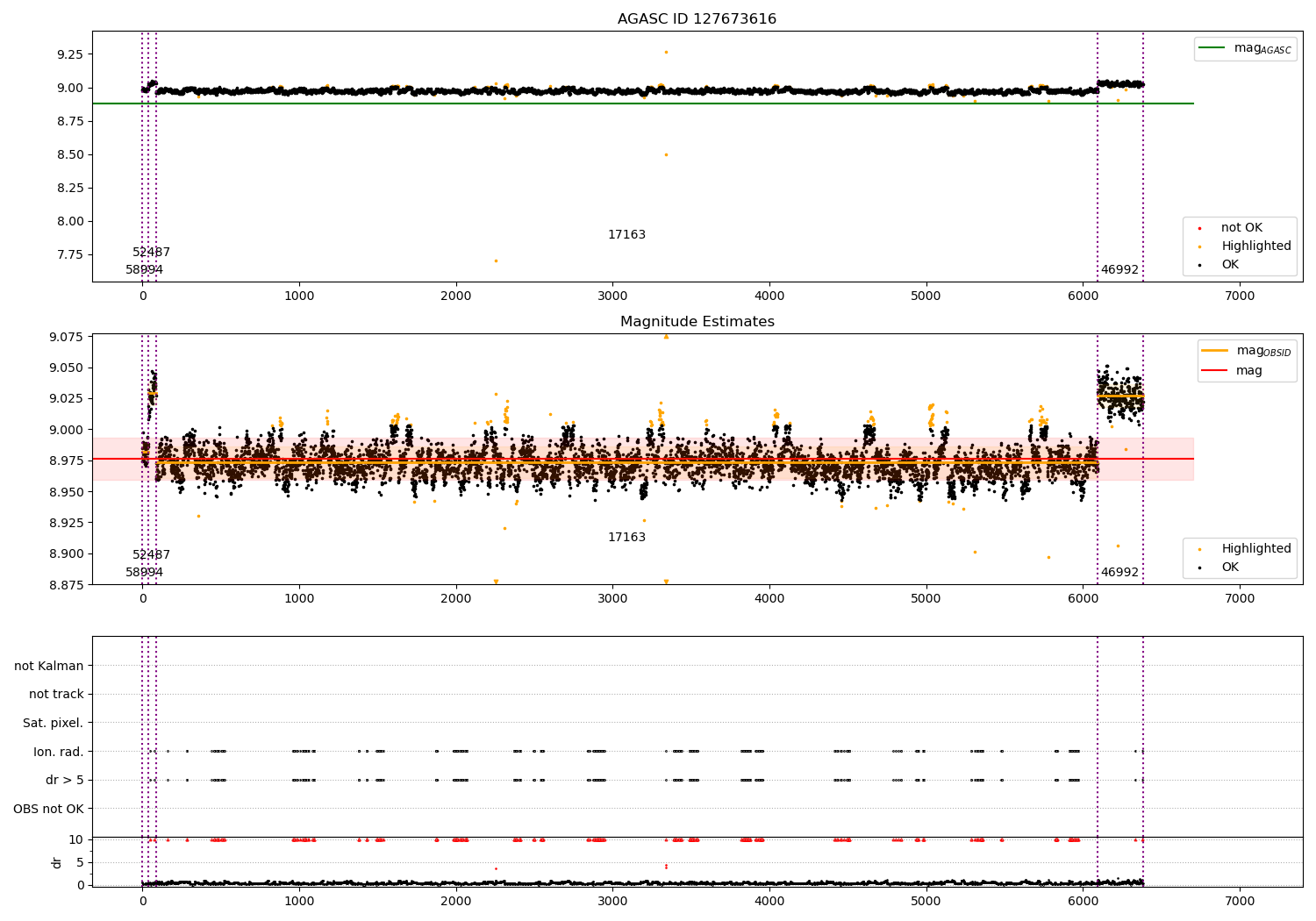Click the '8.875' y-axis tick label
Viewport: 1316px width, 921px height.
[x=67, y=585]
